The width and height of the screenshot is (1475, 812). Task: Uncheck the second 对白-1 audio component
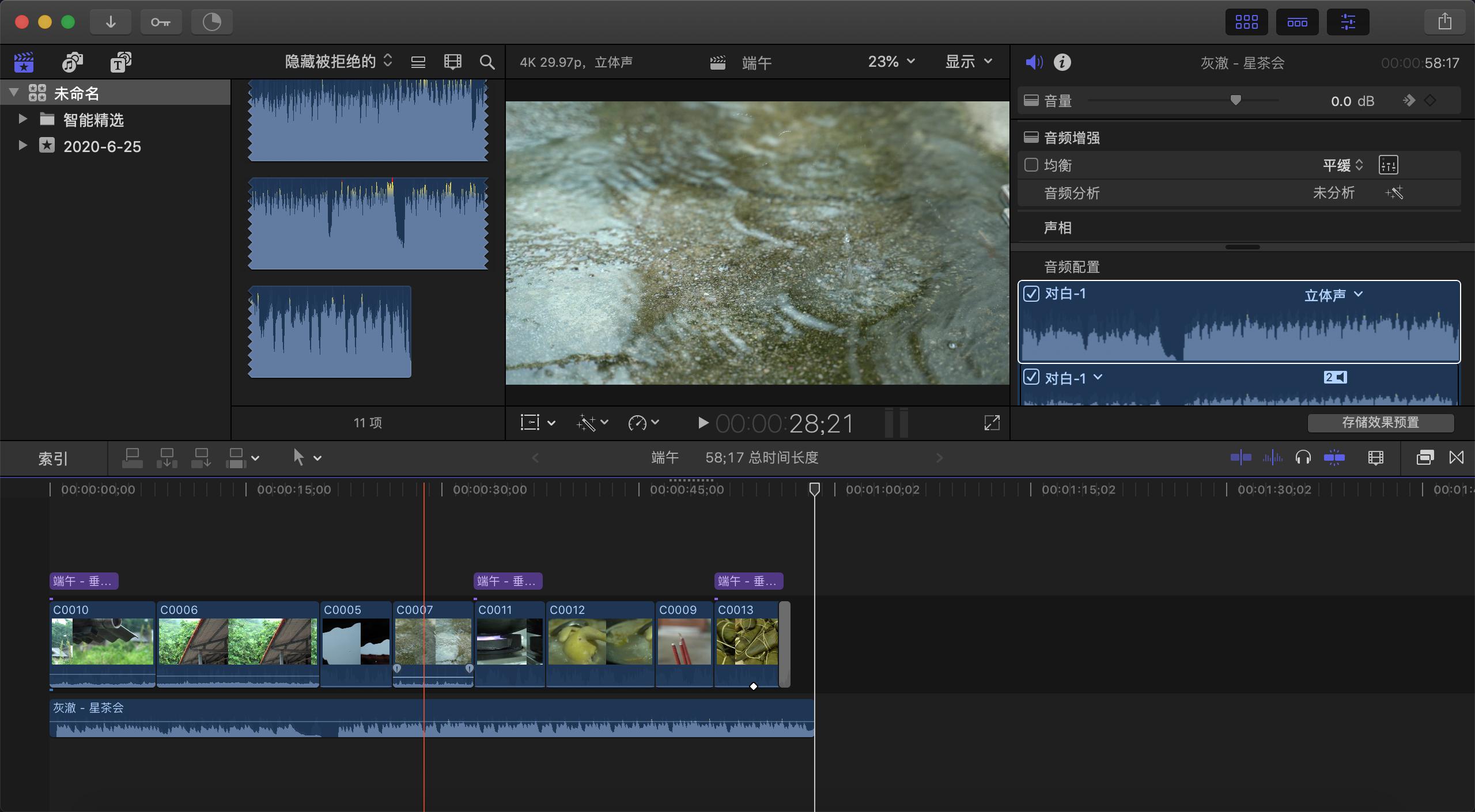pos(1031,378)
